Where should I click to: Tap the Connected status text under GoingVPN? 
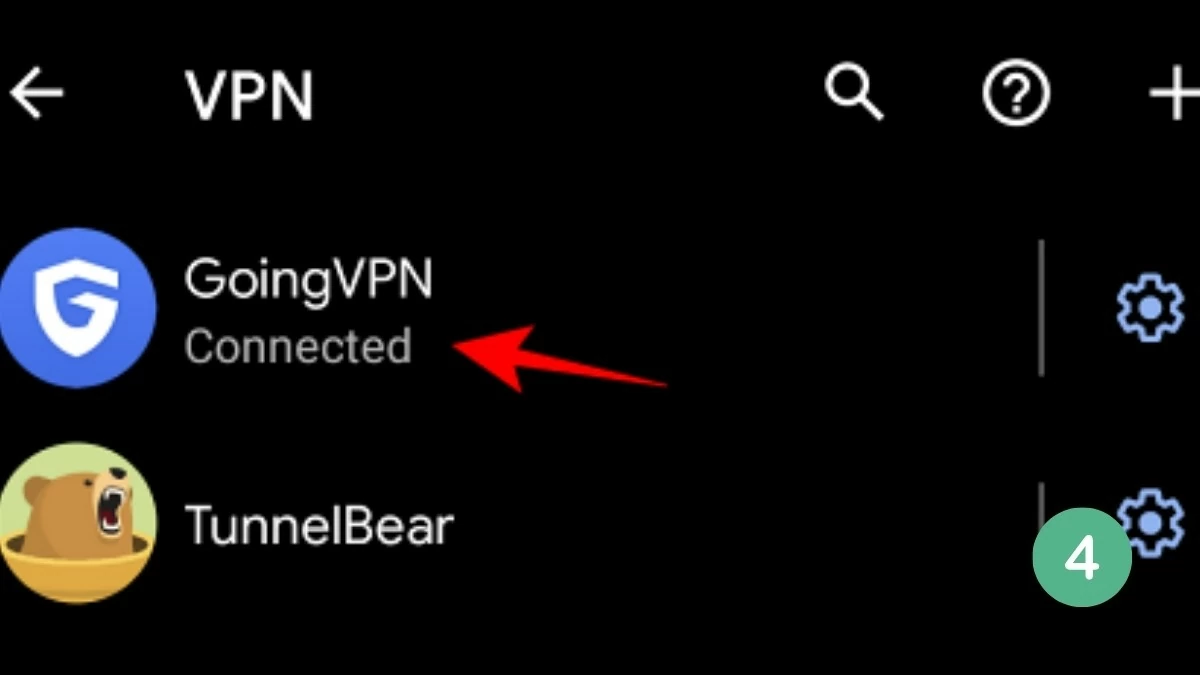click(x=298, y=346)
